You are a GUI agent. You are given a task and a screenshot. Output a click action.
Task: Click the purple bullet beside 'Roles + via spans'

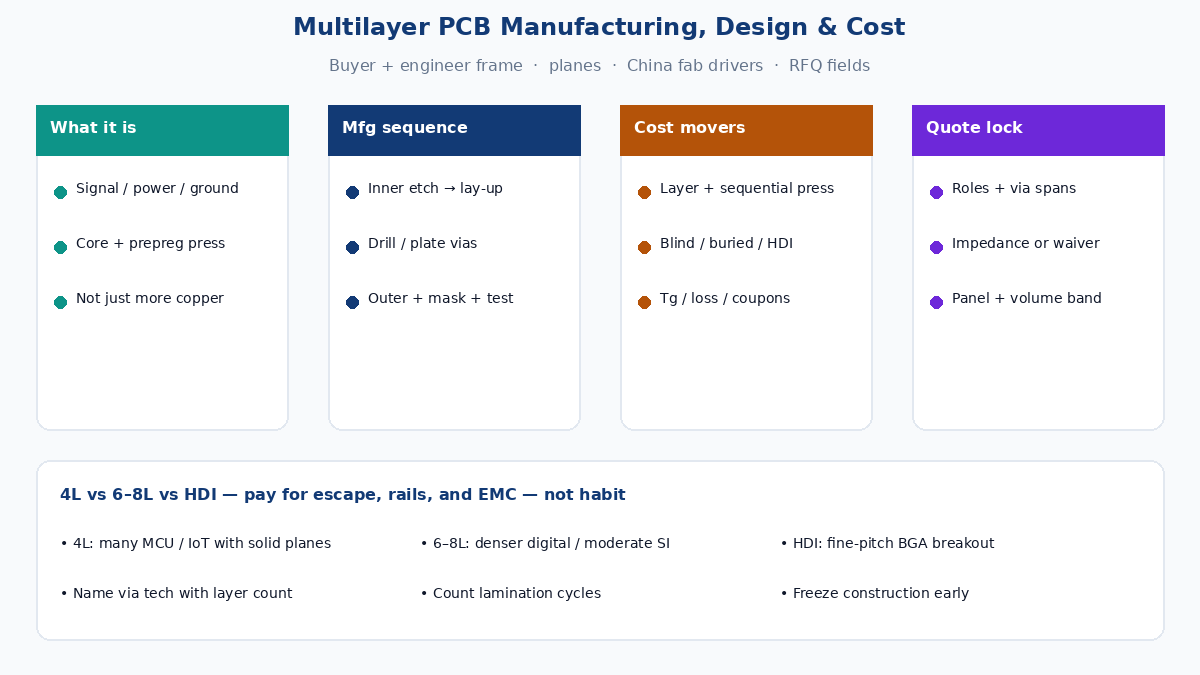(936, 192)
